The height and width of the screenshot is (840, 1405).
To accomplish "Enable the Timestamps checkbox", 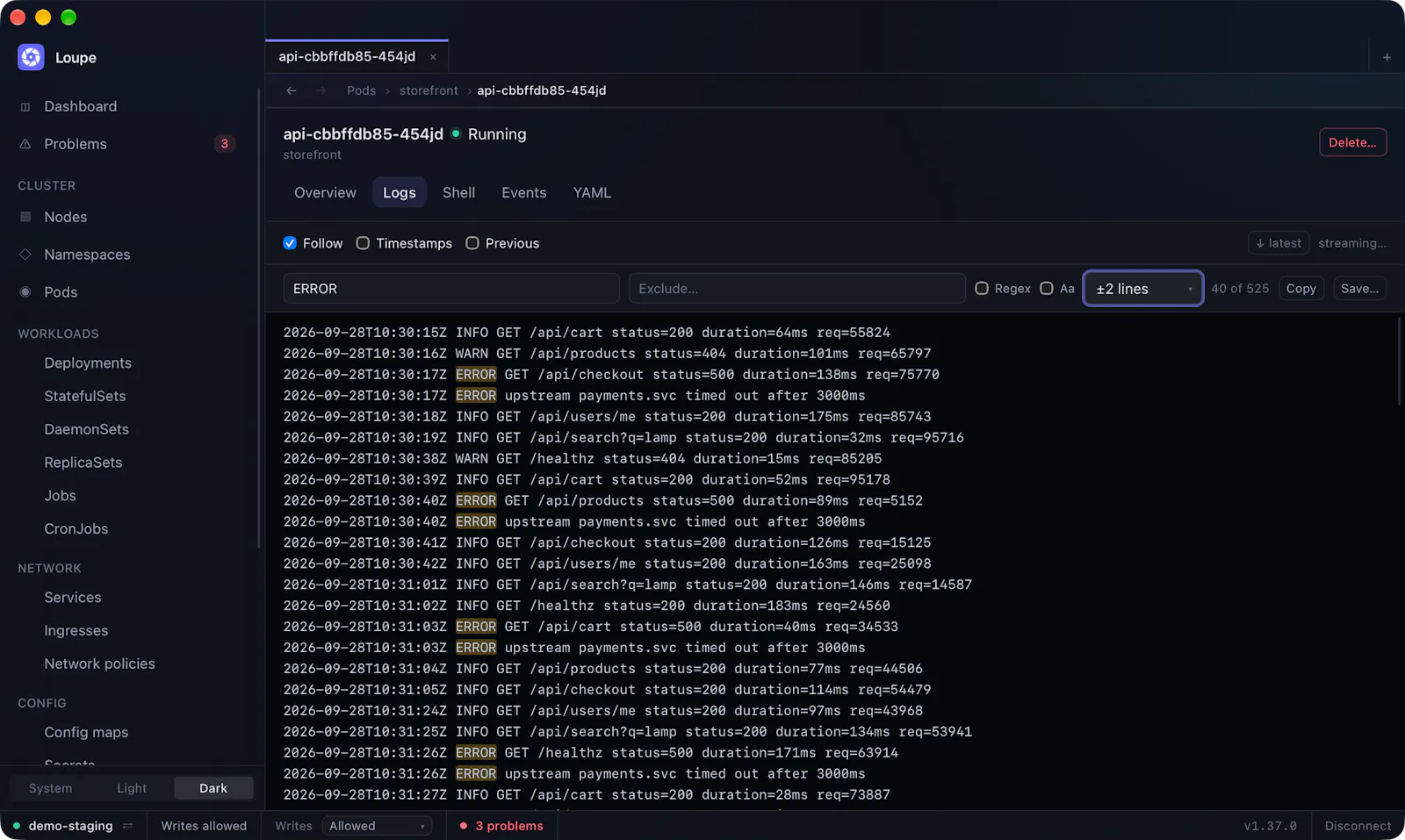I will [363, 243].
